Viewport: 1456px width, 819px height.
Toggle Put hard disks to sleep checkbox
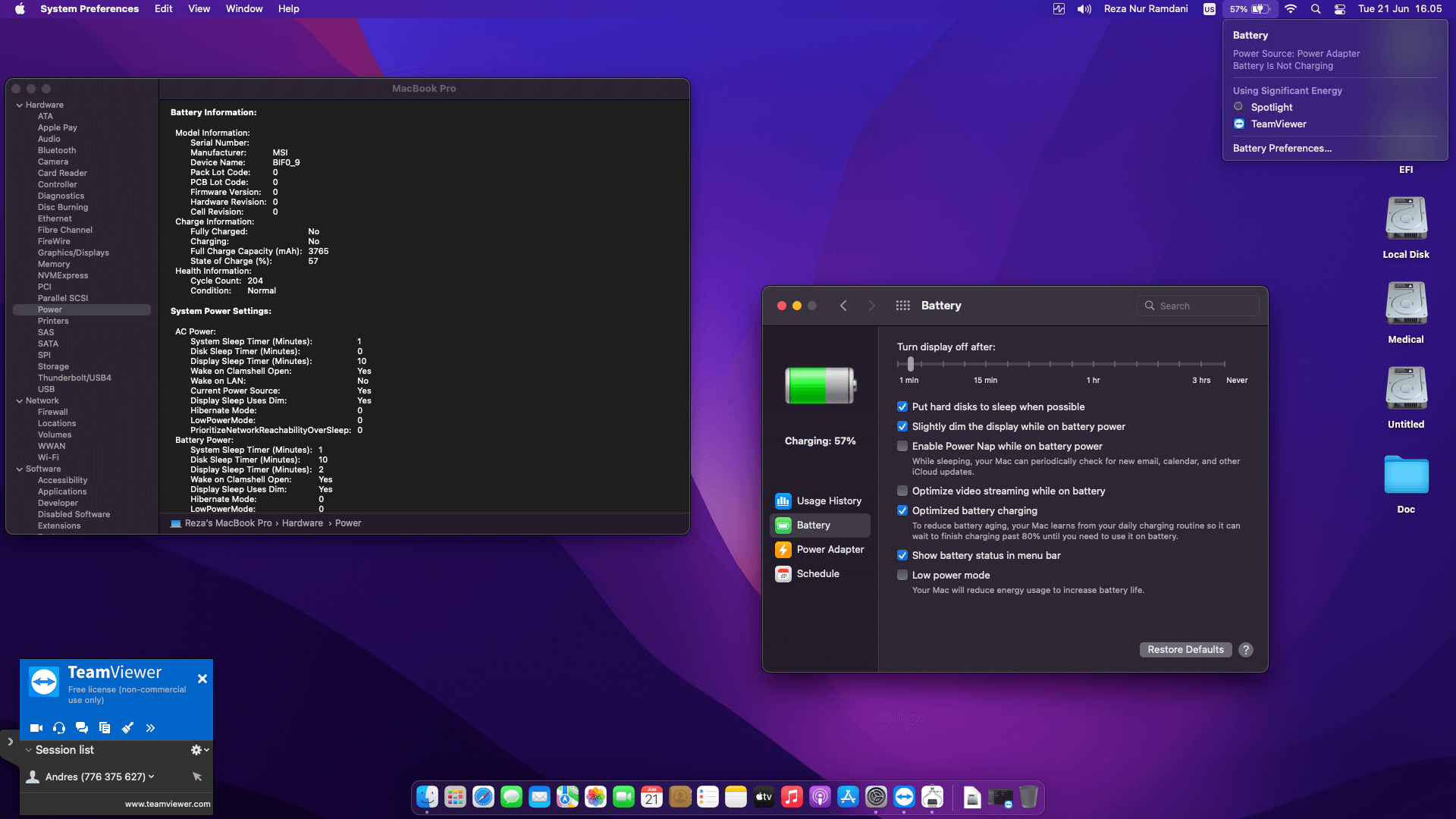(x=902, y=407)
